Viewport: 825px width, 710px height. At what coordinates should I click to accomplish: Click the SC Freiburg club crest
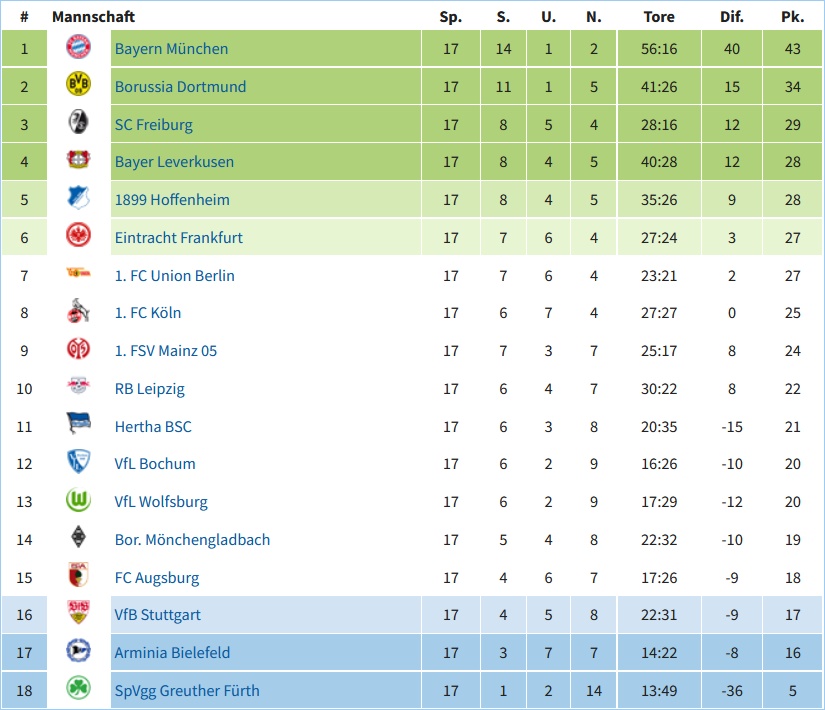(x=78, y=122)
